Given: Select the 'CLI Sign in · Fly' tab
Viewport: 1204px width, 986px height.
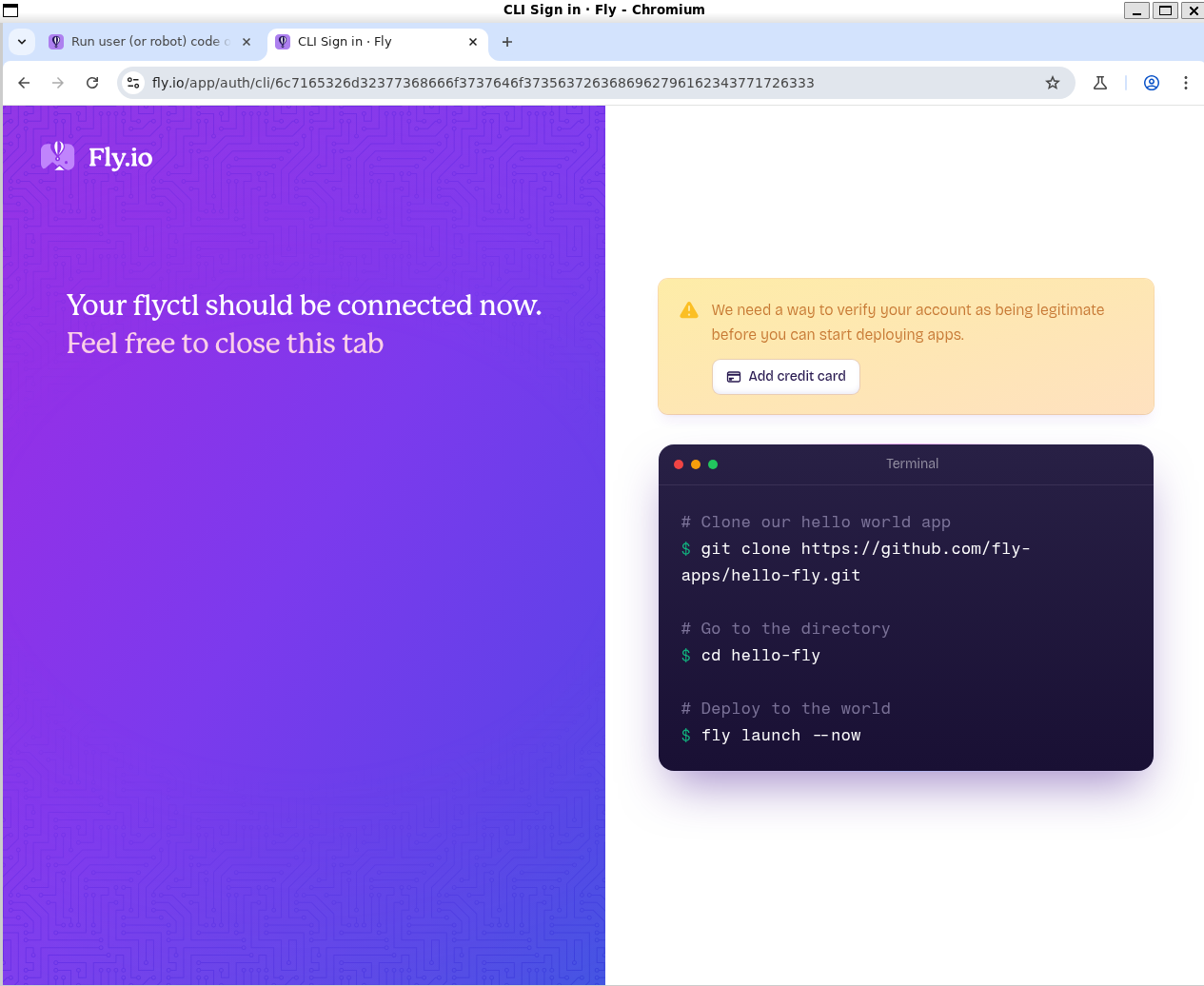Looking at the screenshot, I should [377, 42].
